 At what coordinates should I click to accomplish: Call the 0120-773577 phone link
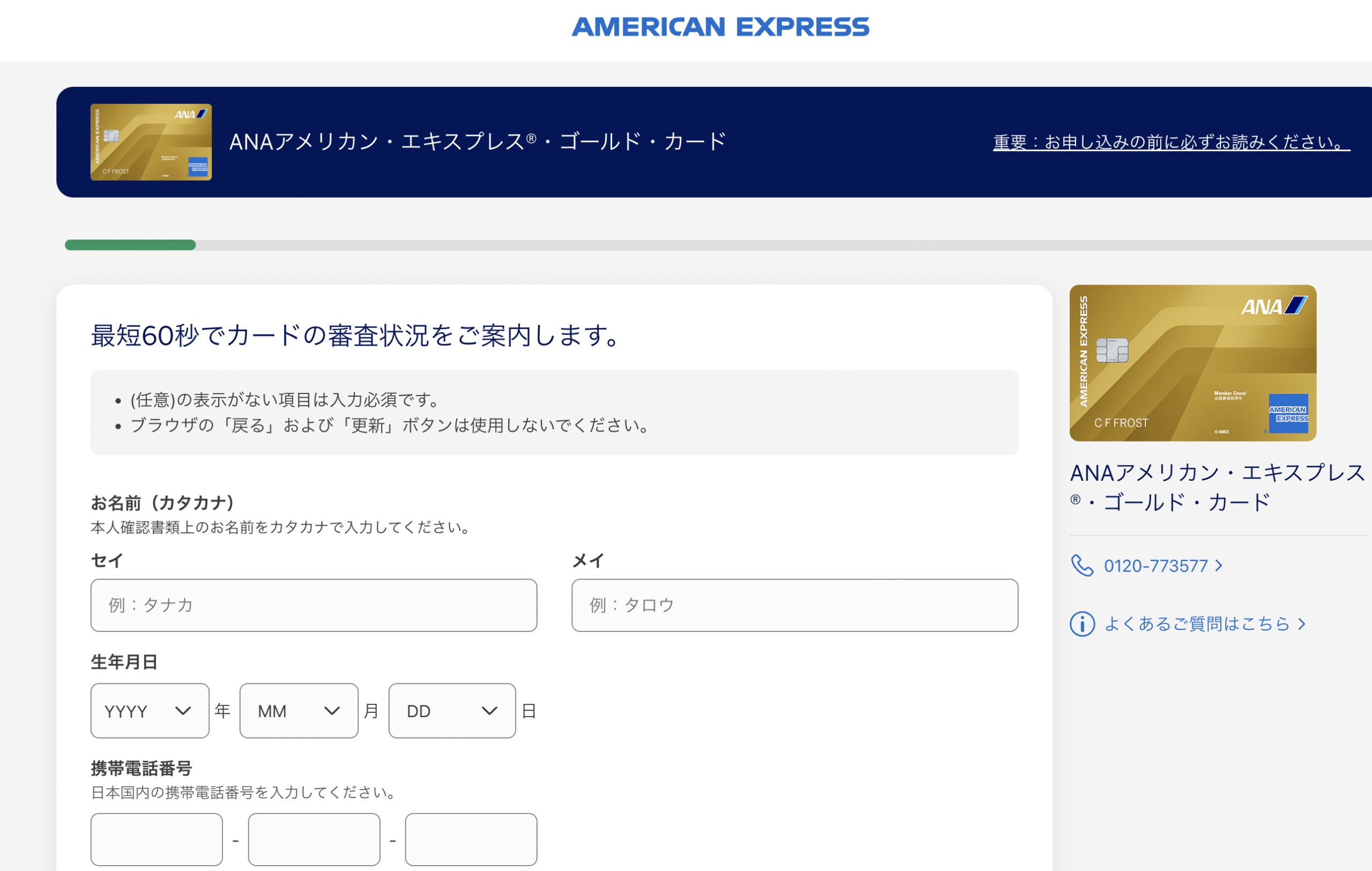point(1155,565)
